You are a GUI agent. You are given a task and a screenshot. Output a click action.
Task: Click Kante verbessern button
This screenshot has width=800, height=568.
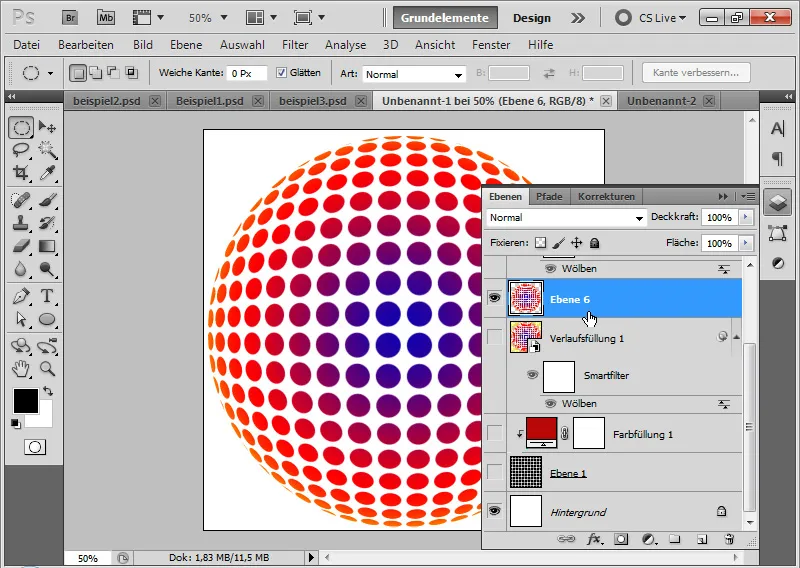pyautogui.click(x=696, y=72)
